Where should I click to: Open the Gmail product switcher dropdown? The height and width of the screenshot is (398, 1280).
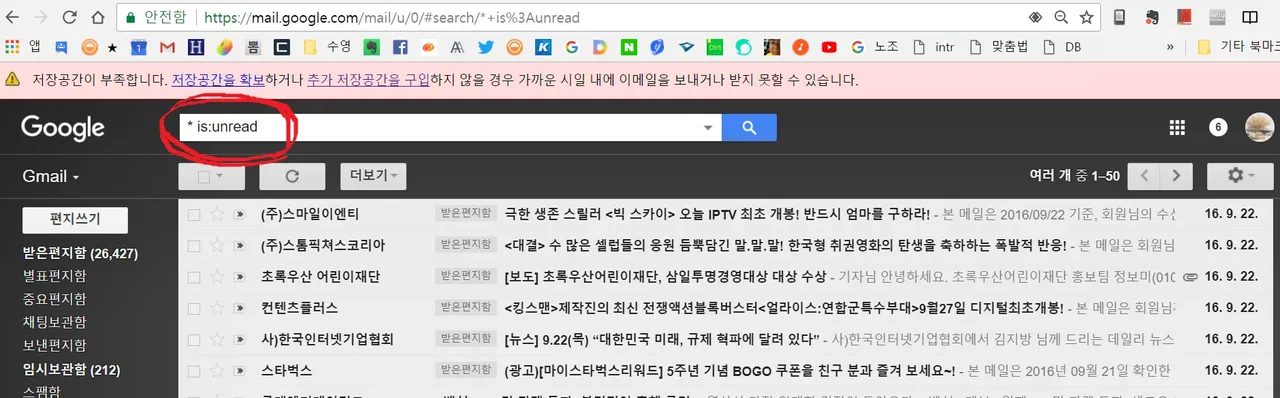pyautogui.click(x=51, y=176)
